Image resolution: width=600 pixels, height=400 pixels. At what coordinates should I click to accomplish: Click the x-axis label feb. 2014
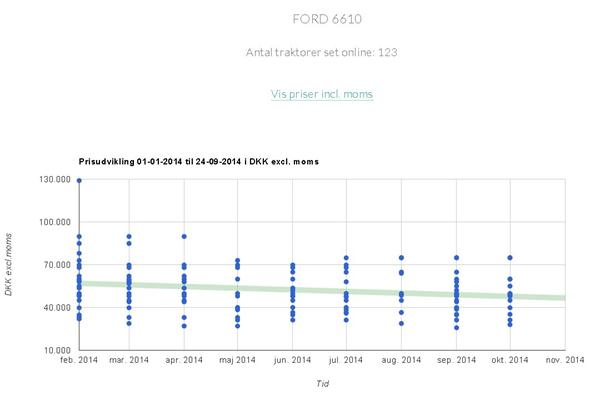(x=79, y=360)
